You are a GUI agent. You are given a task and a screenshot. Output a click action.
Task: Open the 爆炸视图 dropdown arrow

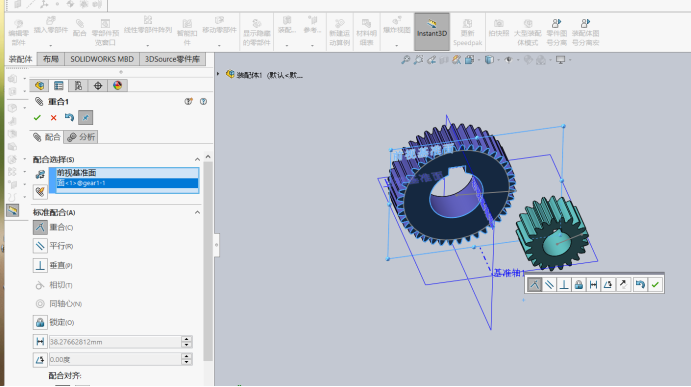tap(397, 45)
